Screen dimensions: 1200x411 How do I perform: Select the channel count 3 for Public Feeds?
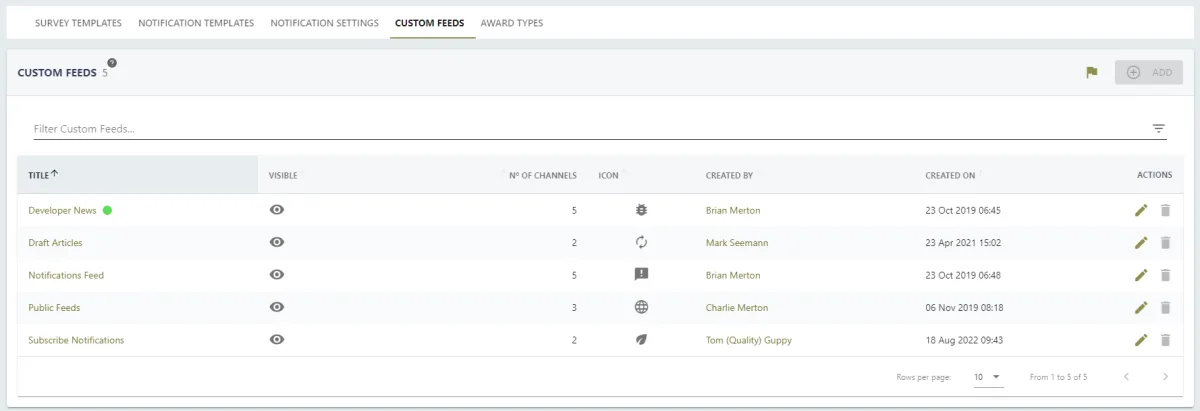pyautogui.click(x=574, y=308)
